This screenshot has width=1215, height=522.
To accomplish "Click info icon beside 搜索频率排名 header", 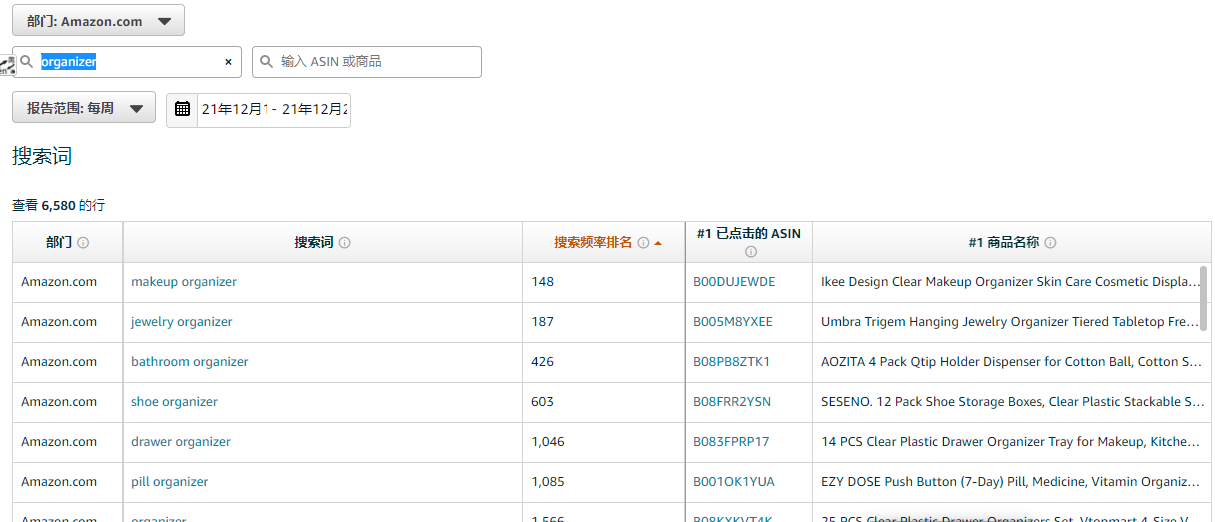I will pos(643,243).
